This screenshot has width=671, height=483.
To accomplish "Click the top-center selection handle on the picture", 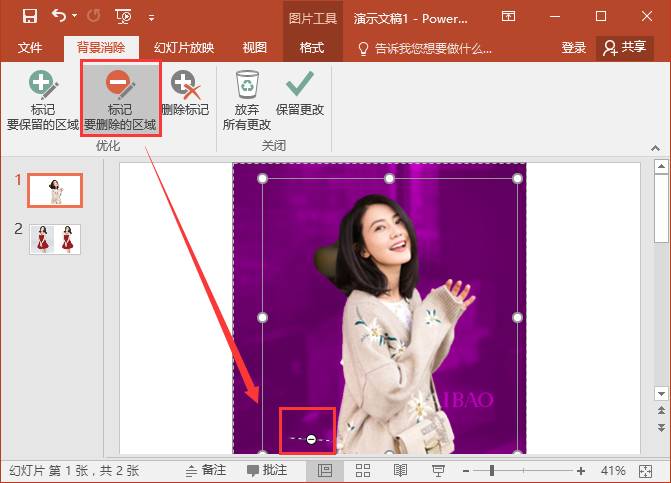I will (x=389, y=178).
